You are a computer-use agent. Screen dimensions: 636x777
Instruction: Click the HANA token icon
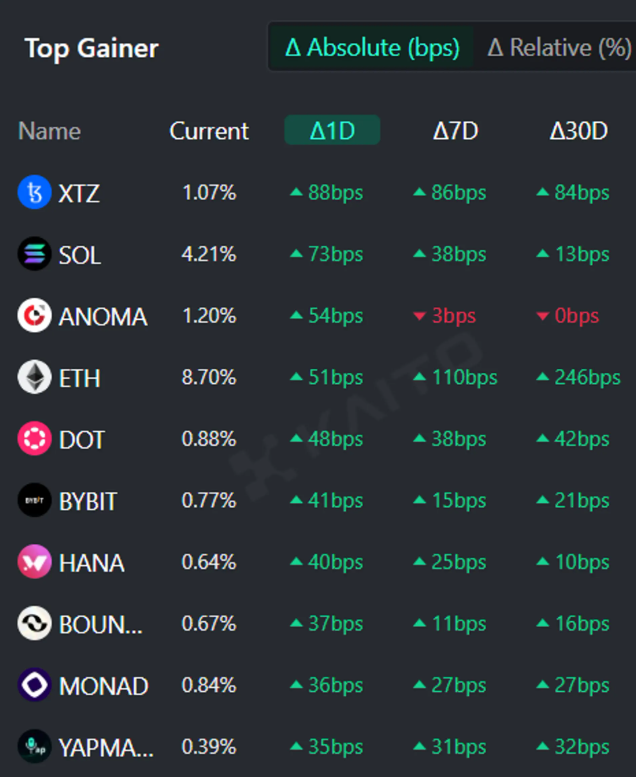click(34, 562)
